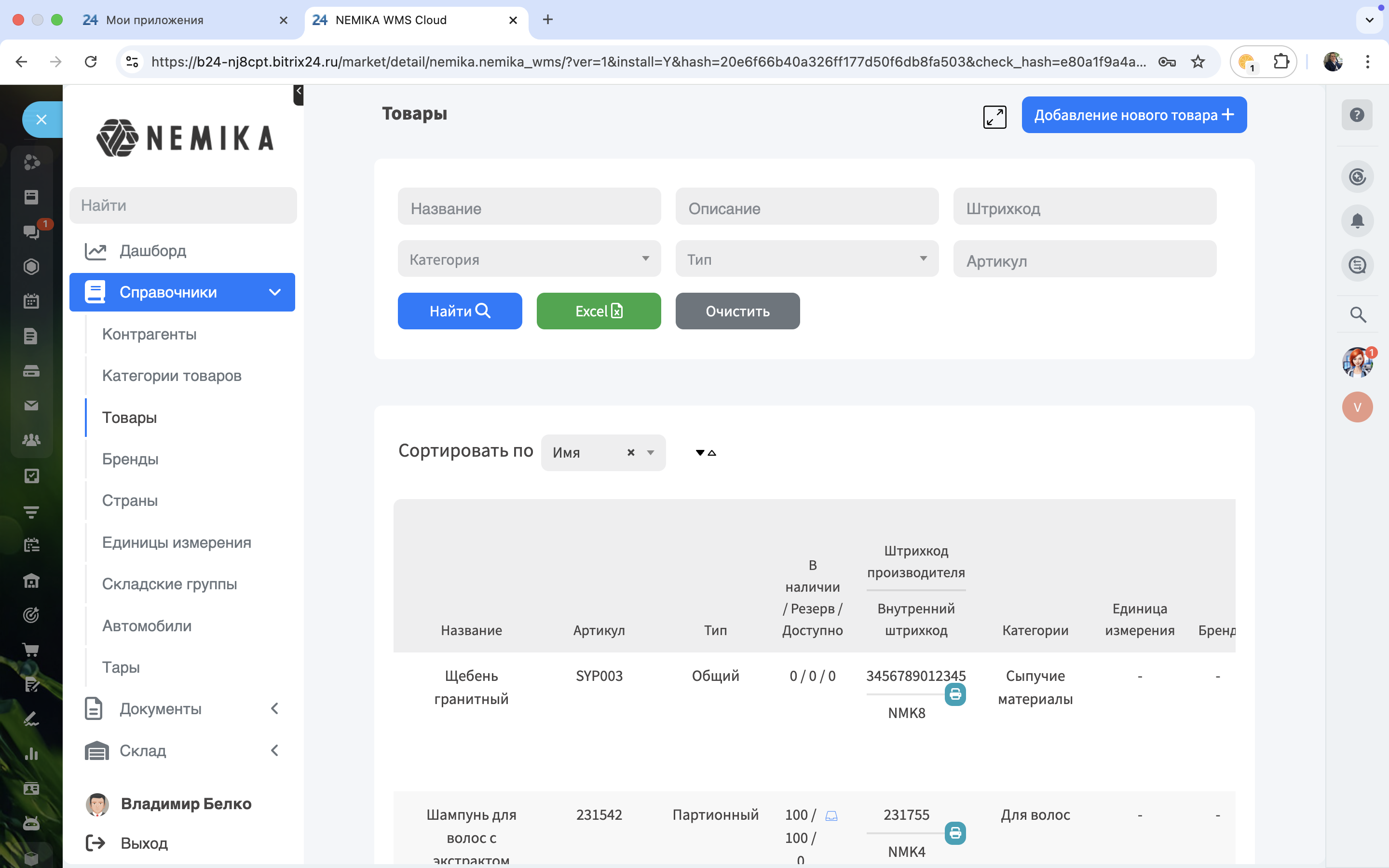Click the Выход logout link
1389x868 pixels.
(144, 843)
